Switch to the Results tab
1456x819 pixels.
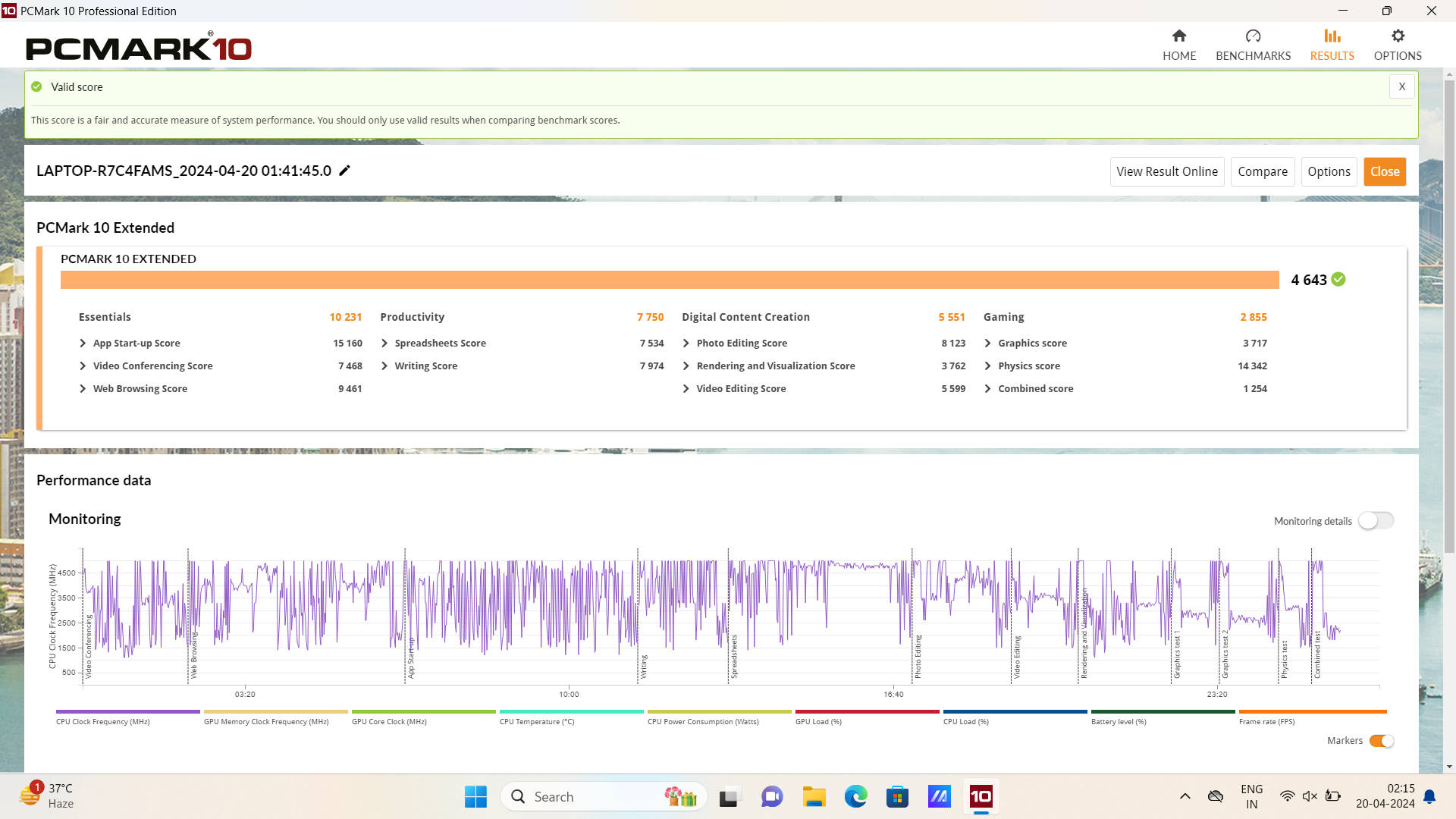[x=1332, y=45]
